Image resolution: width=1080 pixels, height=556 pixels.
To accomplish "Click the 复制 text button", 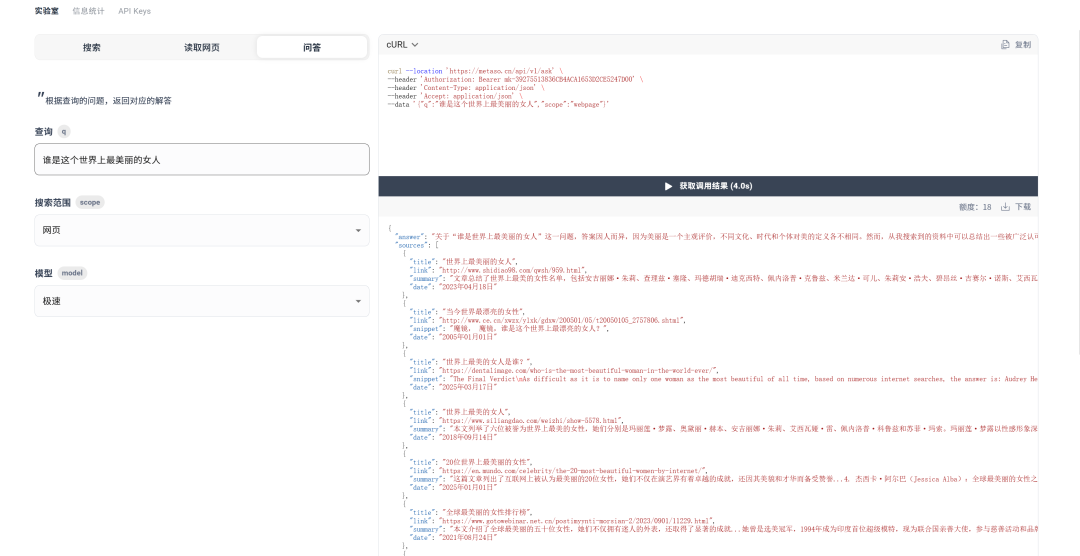I will click(1023, 45).
